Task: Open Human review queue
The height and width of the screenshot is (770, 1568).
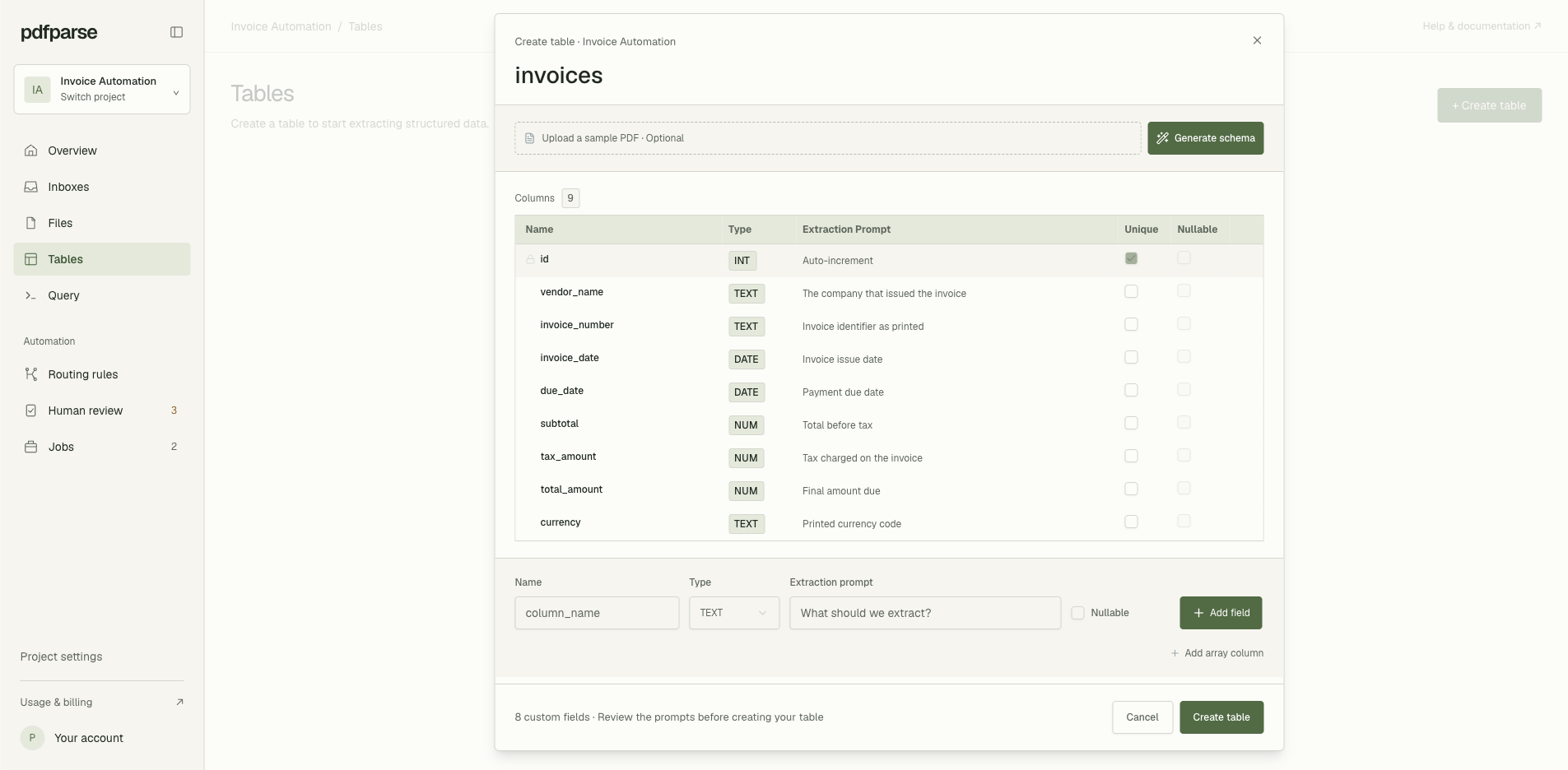Action: click(102, 411)
